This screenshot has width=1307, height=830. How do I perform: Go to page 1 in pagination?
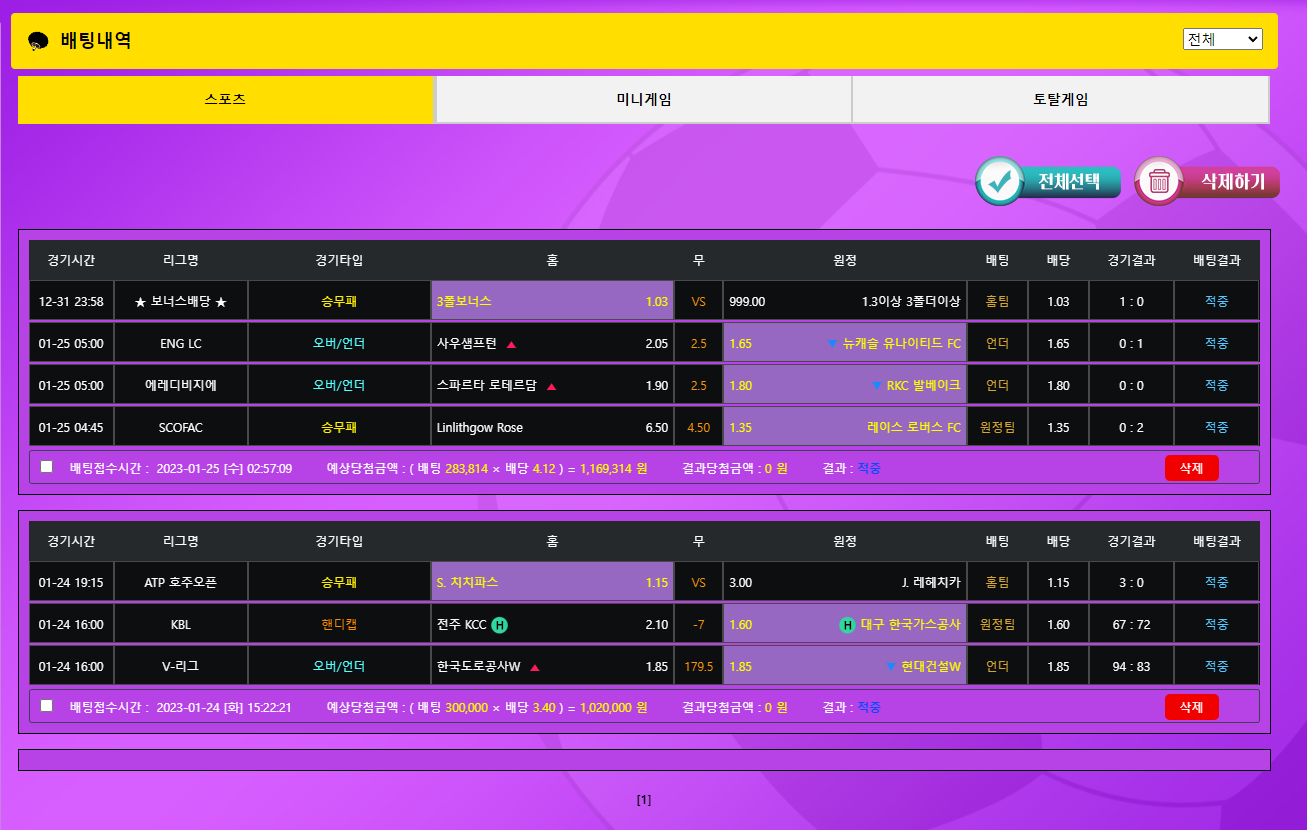pyautogui.click(x=644, y=800)
